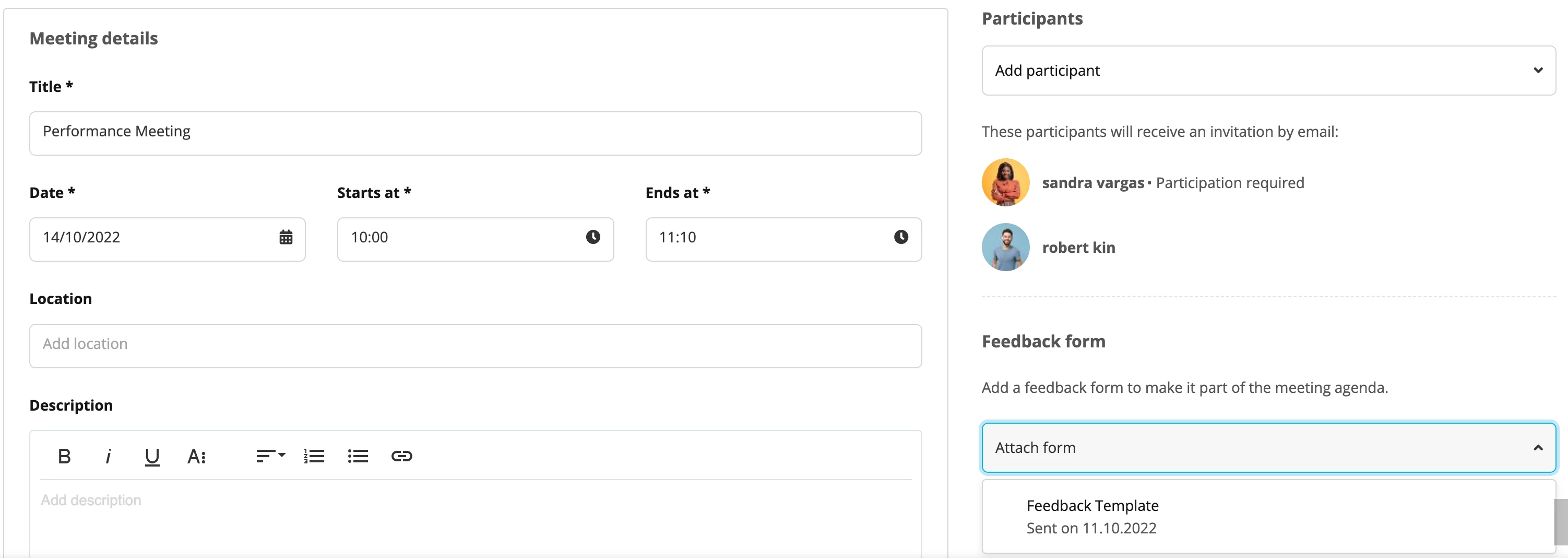Open the font size option
This screenshot has height=559, width=1568.
tap(196, 456)
